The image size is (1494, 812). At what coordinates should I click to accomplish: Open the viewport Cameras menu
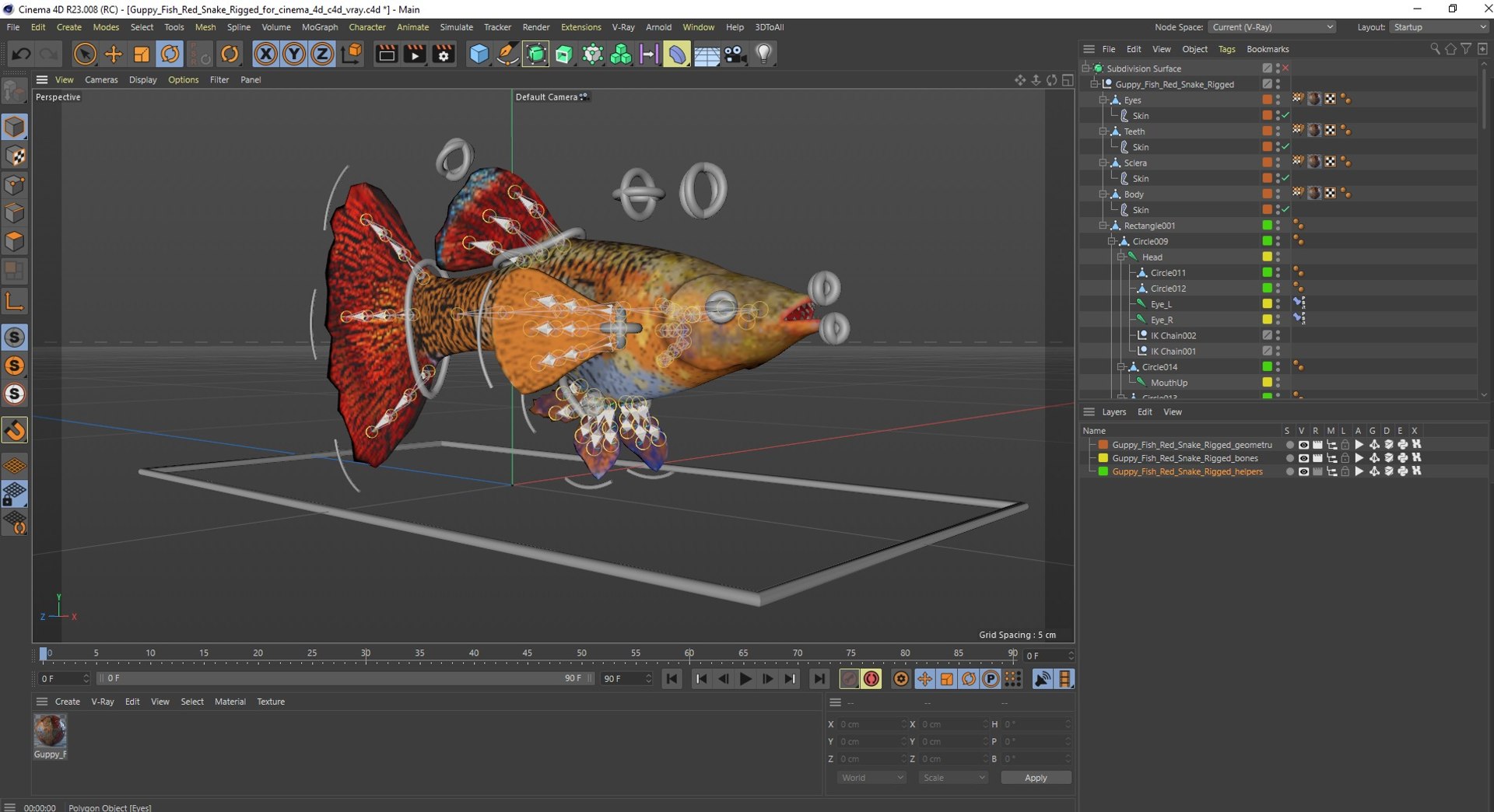click(x=101, y=79)
